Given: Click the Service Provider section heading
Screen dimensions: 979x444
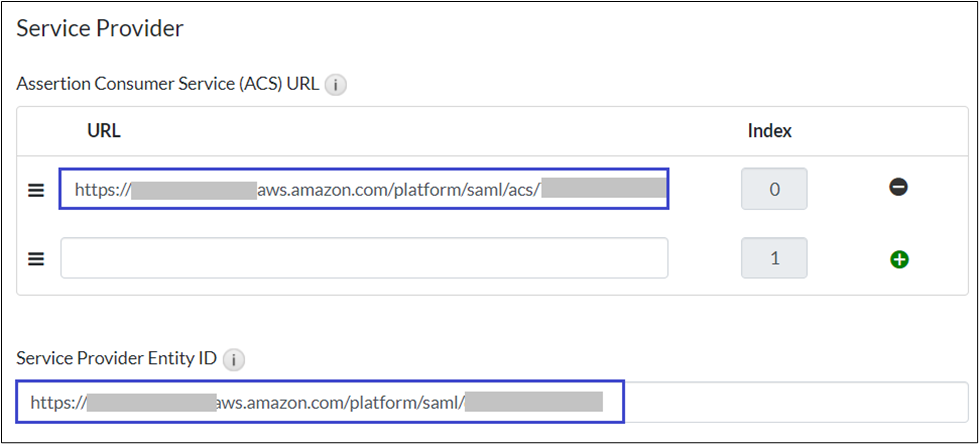Looking at the screenshot, I should (x=100, y=28).
